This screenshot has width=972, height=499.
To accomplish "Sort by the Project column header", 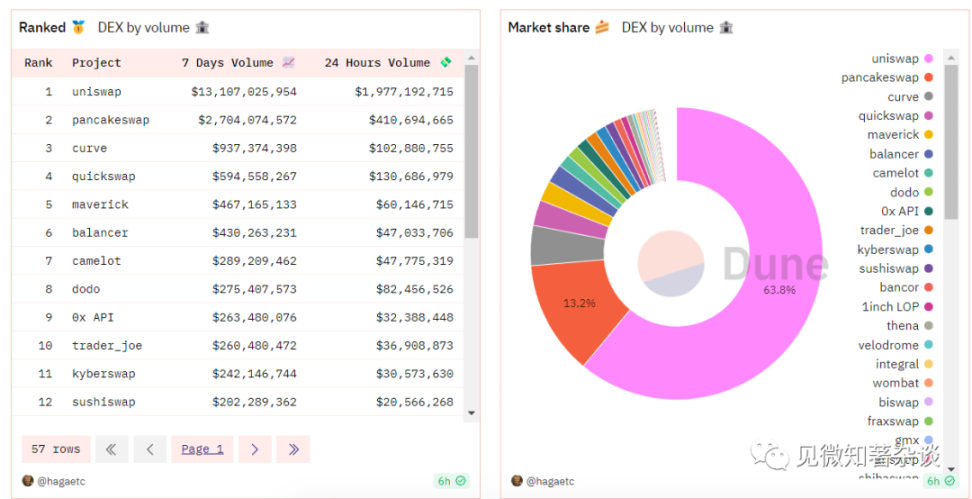I will pyautogui.click(x=96, y=63).
